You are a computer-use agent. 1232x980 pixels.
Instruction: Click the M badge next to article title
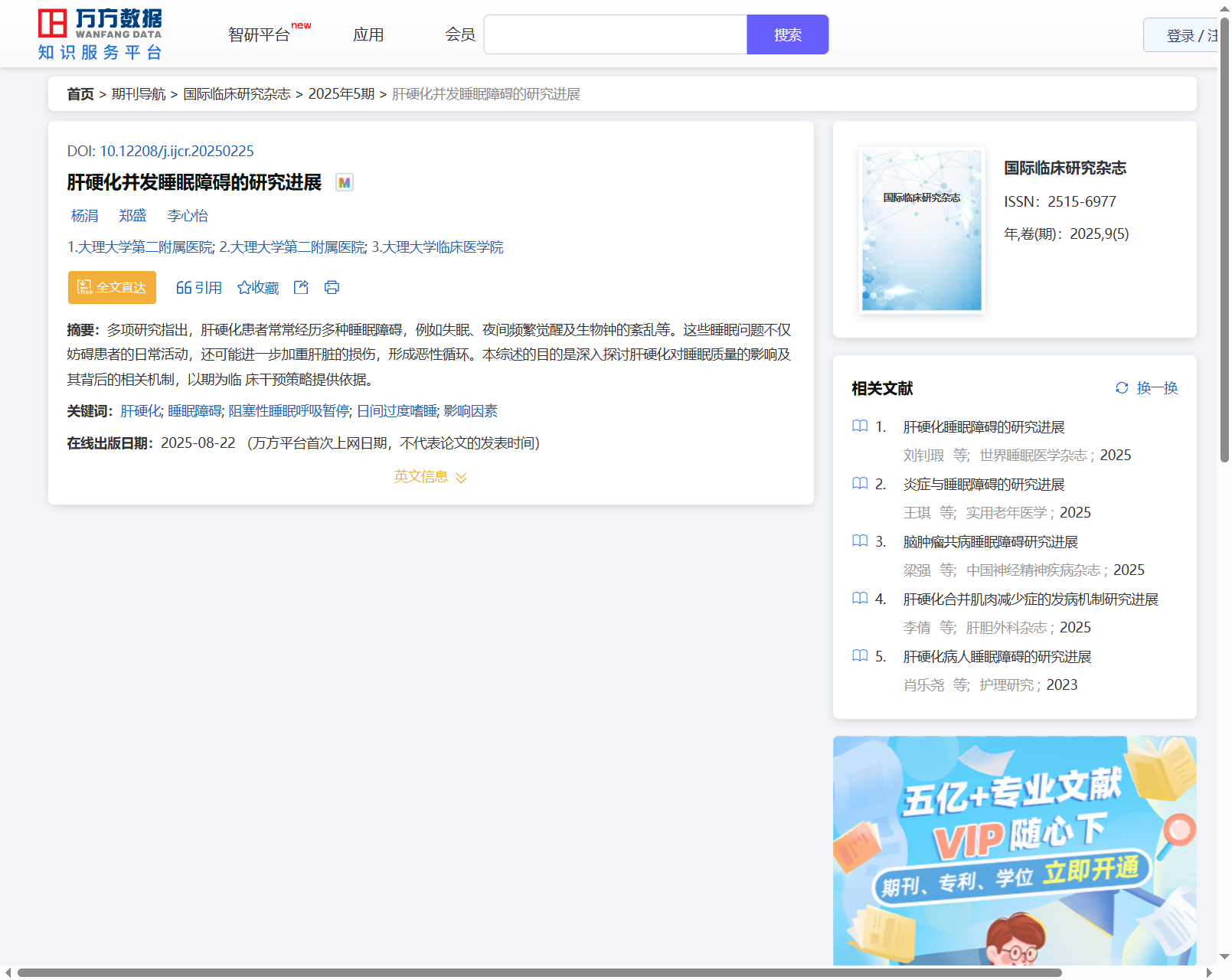(x=345, y=182)
